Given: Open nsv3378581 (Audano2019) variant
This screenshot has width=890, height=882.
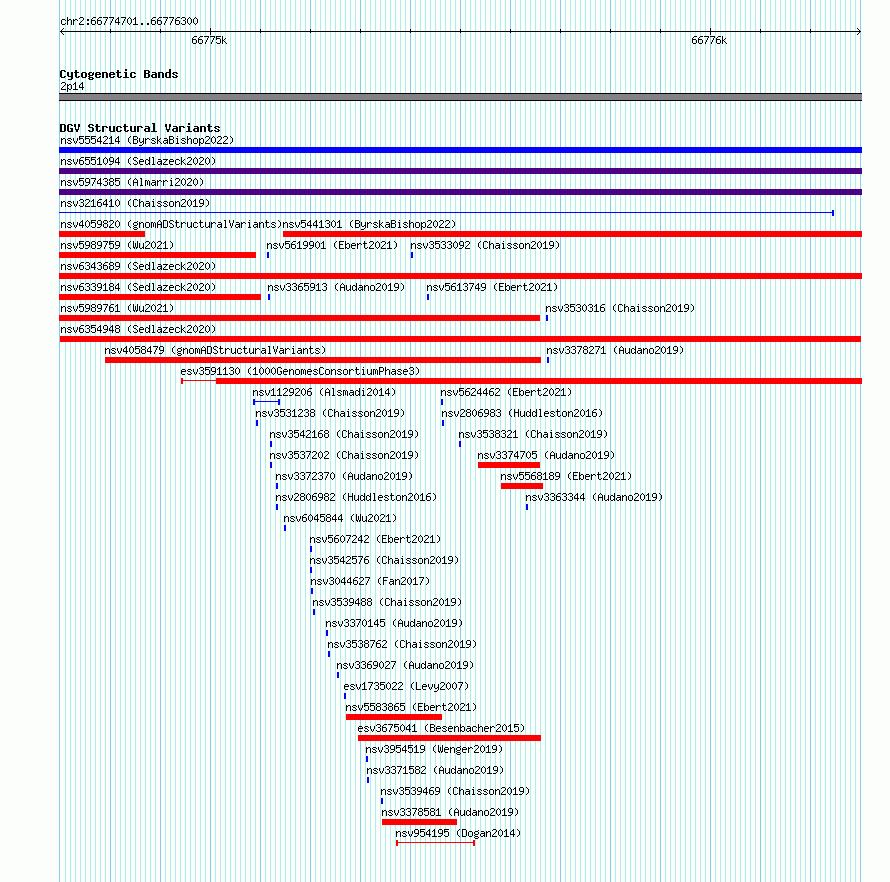Looking at the screenshot, I should pos(450,812).
